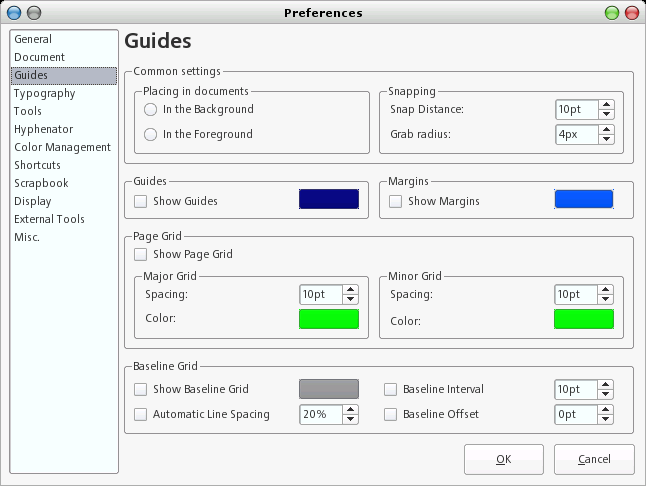This screenshot has width=646, height=486.
Task: Turn on Show Baseline Grid
Action: (141, 389)
